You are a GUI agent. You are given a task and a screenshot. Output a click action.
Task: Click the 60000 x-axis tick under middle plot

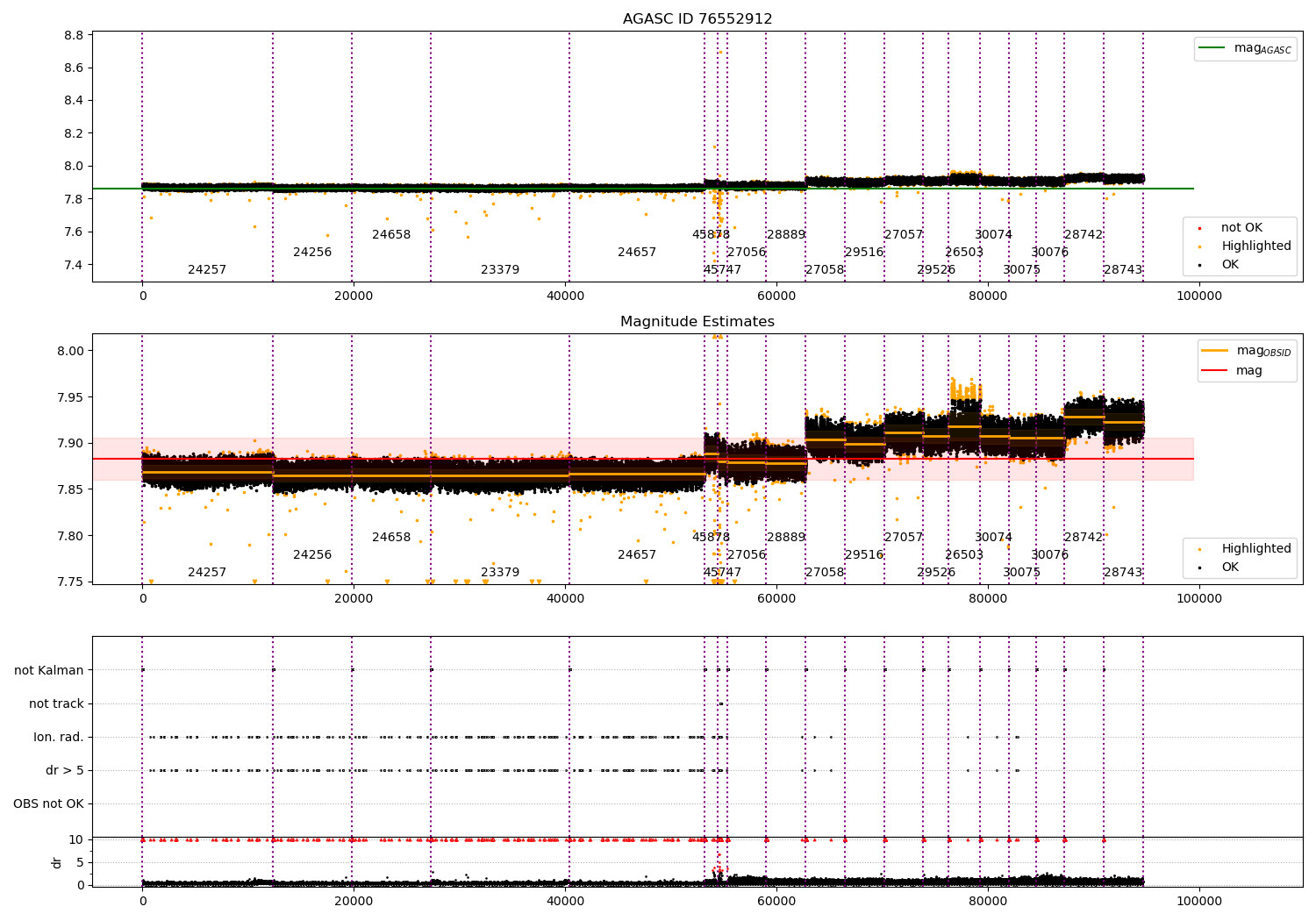tap(776, 599)
